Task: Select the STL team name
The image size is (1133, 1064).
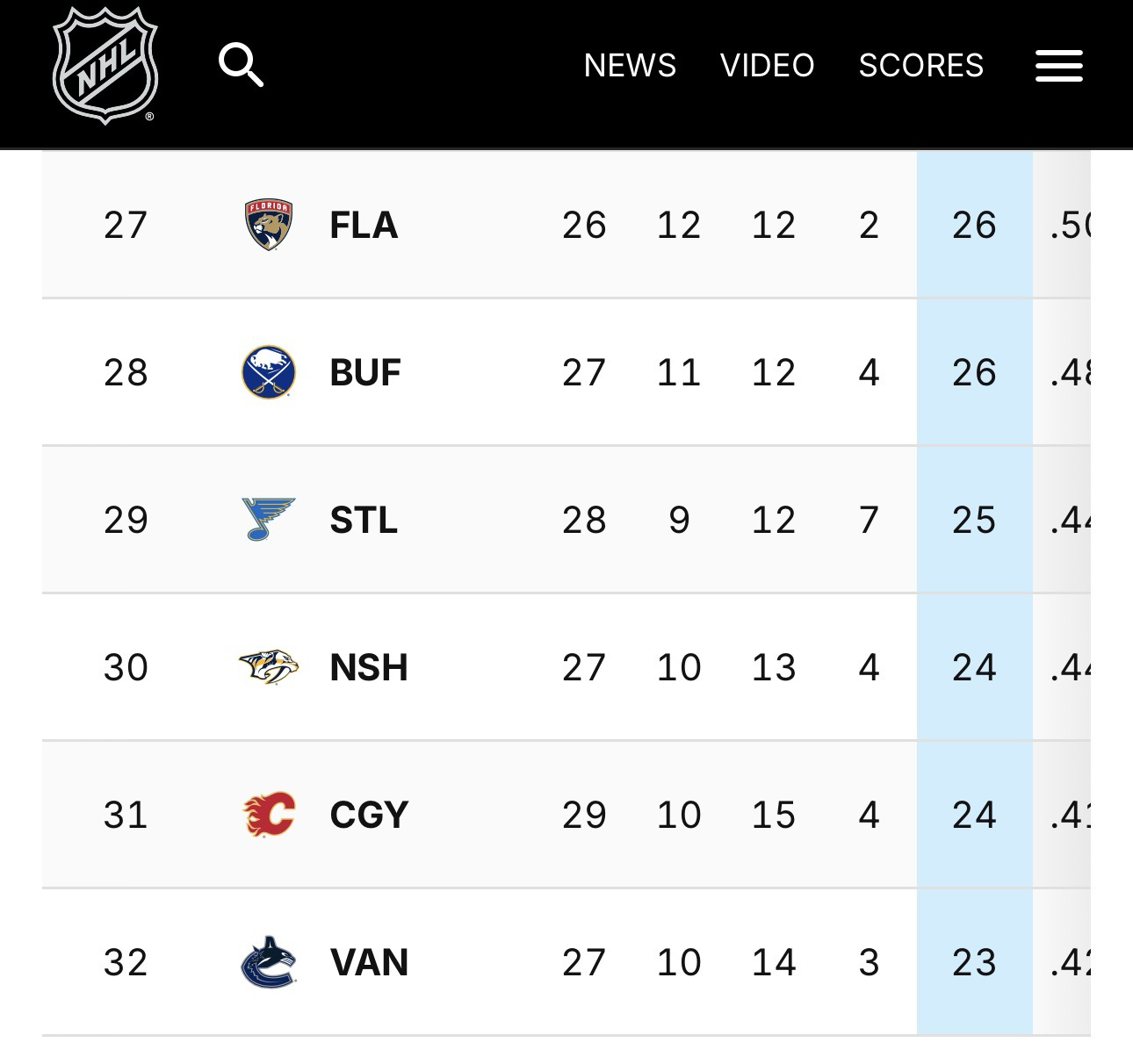Action: (364, 521)
